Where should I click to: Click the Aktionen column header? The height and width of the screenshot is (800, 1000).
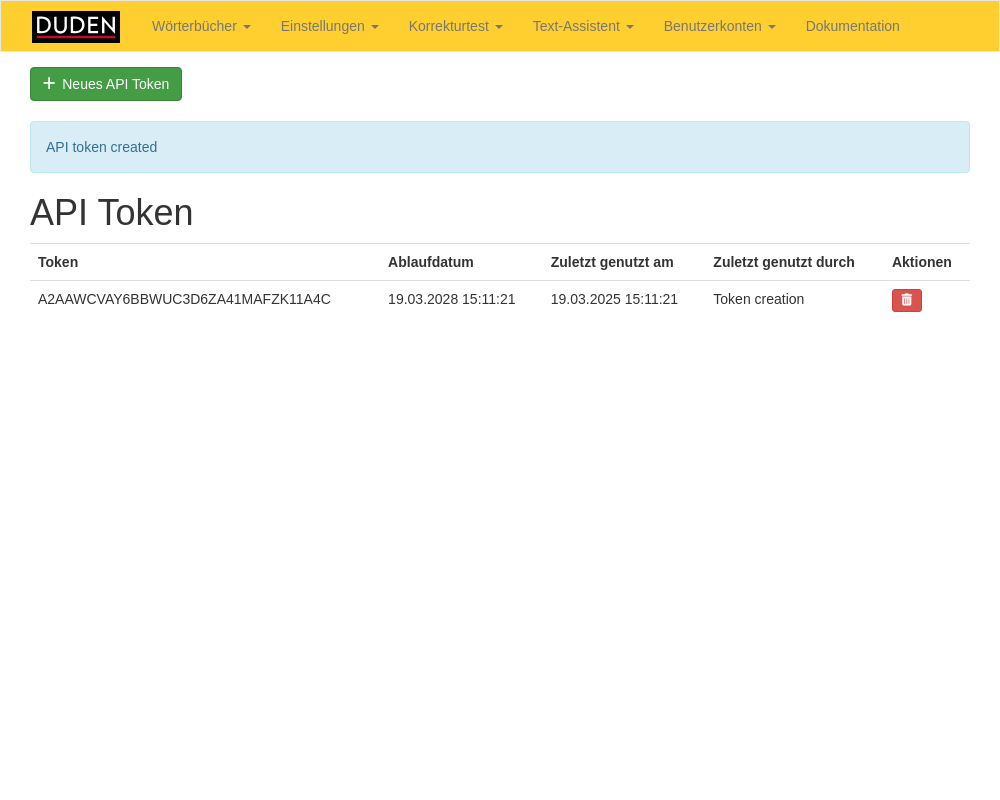click(922, 262)
